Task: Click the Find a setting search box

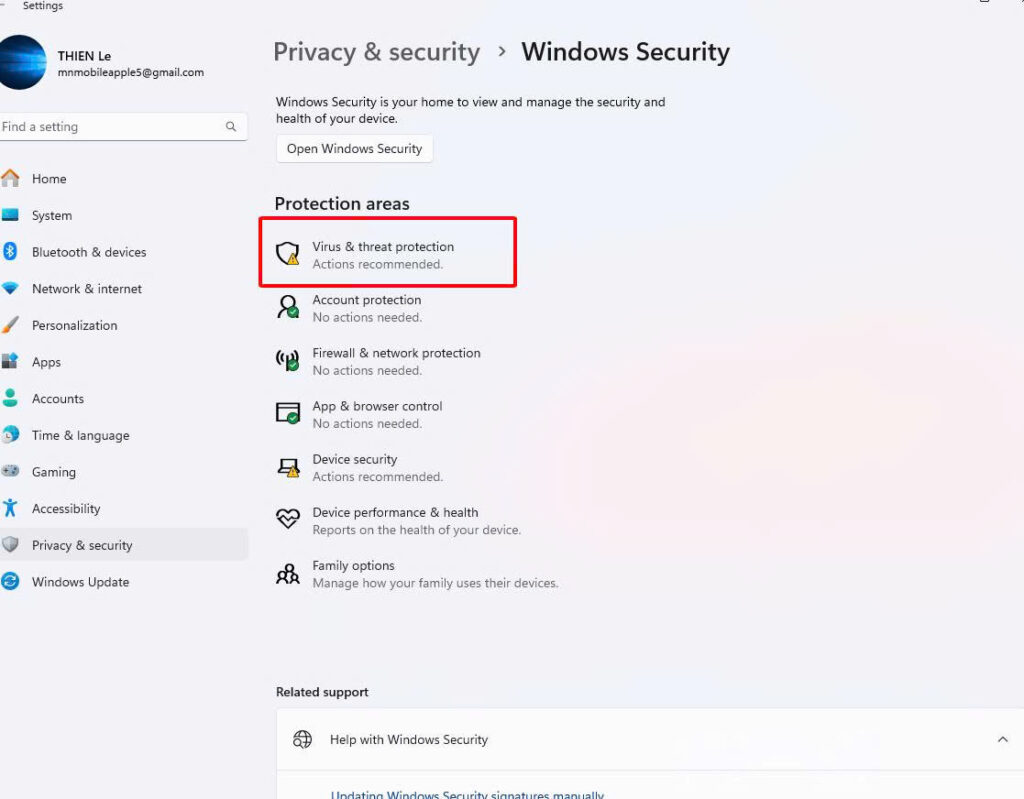Action: pos(110,127)
